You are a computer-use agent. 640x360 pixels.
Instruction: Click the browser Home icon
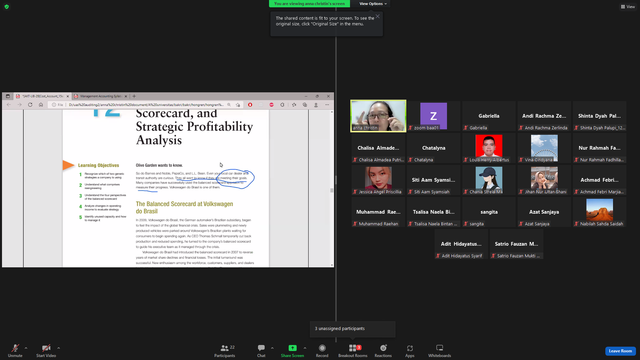(x=41, y=105)
